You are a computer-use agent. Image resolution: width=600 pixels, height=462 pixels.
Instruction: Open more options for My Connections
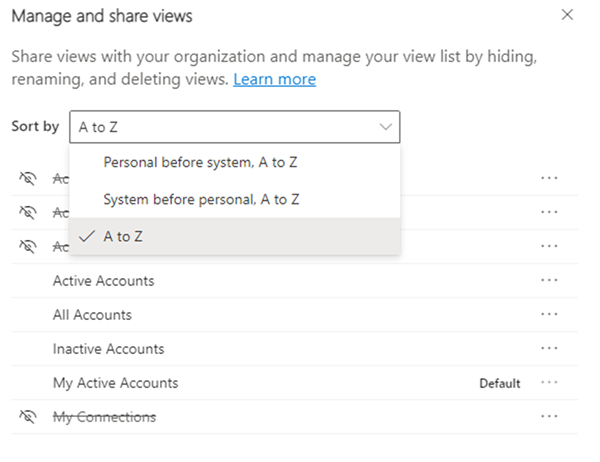point(547,417)
